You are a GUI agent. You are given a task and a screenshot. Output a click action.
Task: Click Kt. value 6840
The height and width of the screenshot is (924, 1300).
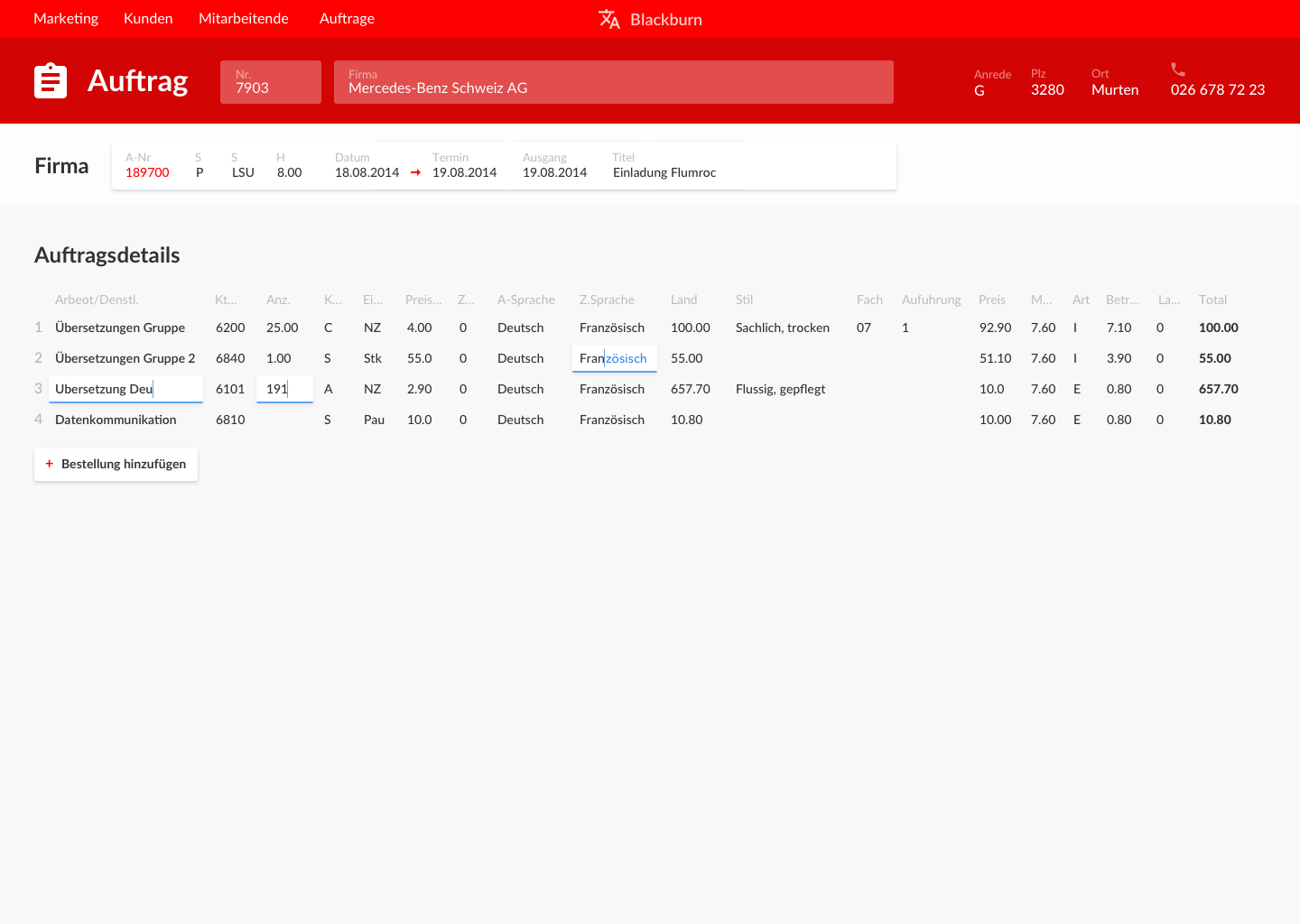click(230, 358)
